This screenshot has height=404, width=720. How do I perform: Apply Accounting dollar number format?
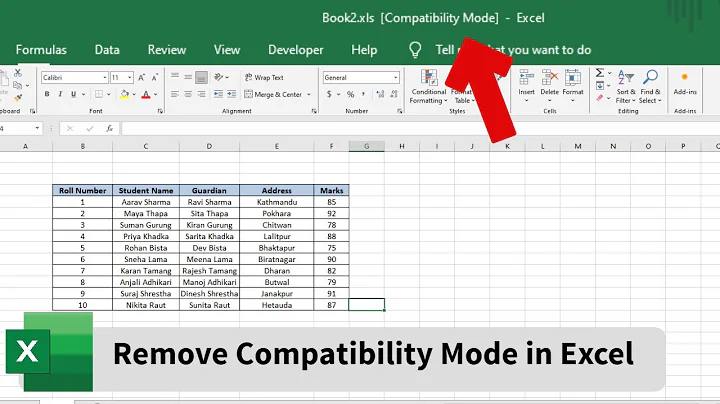point(329,94)
